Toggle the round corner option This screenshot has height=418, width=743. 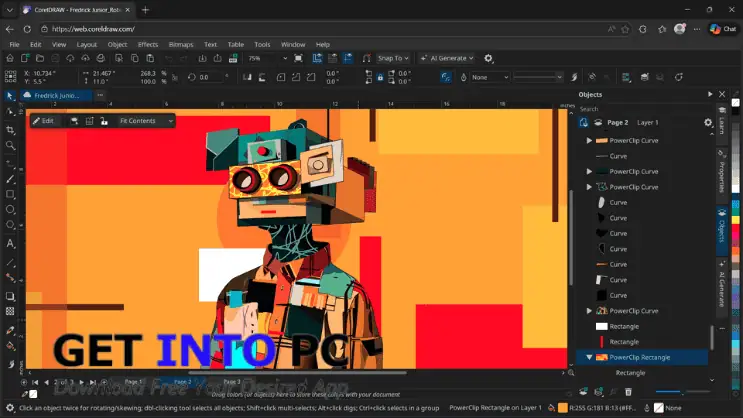tap(281, 77)
